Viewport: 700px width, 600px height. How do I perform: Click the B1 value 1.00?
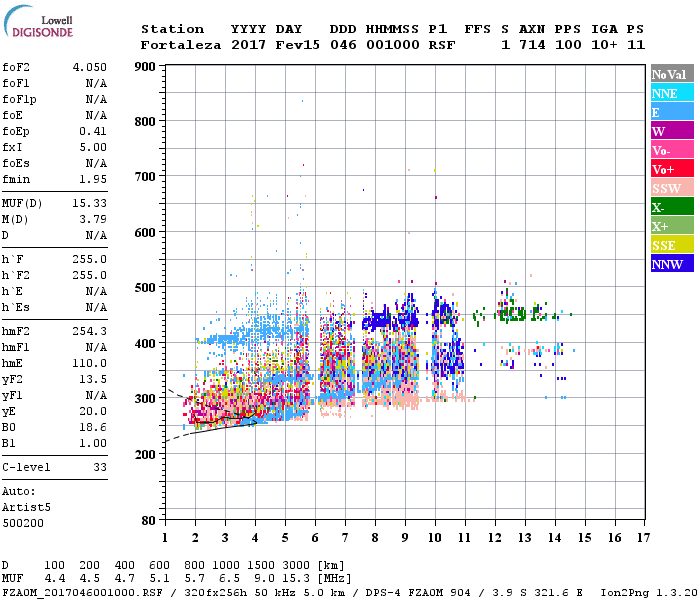93,444
